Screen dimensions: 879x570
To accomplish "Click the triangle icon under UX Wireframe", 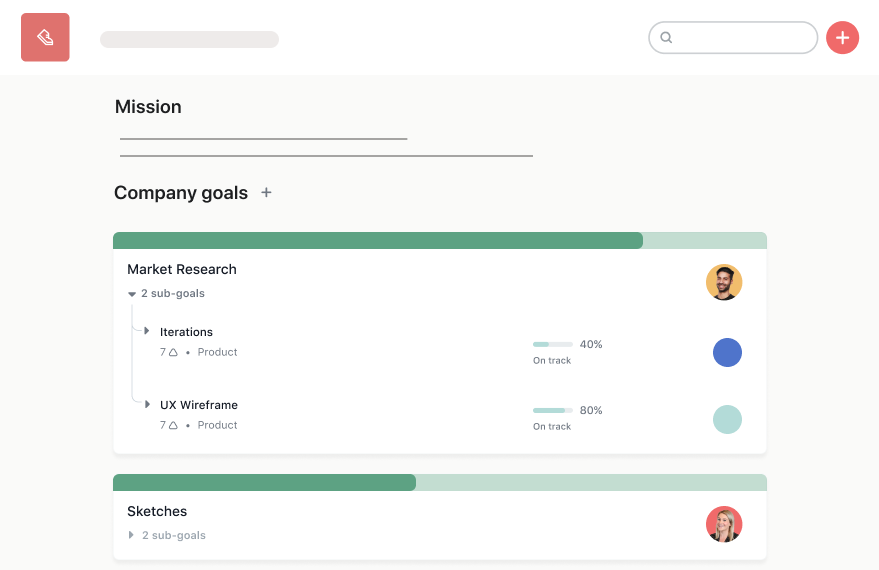I will point(173,426).
